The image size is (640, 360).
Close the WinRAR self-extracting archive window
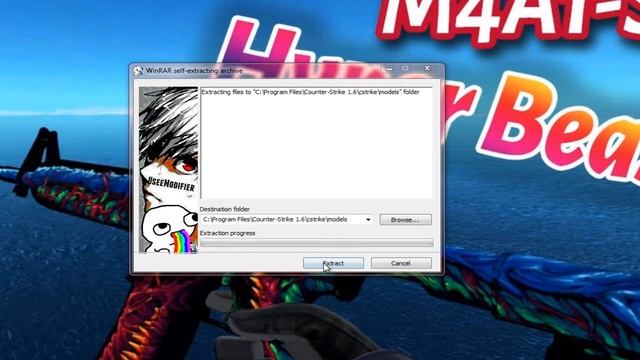[427, 69]
